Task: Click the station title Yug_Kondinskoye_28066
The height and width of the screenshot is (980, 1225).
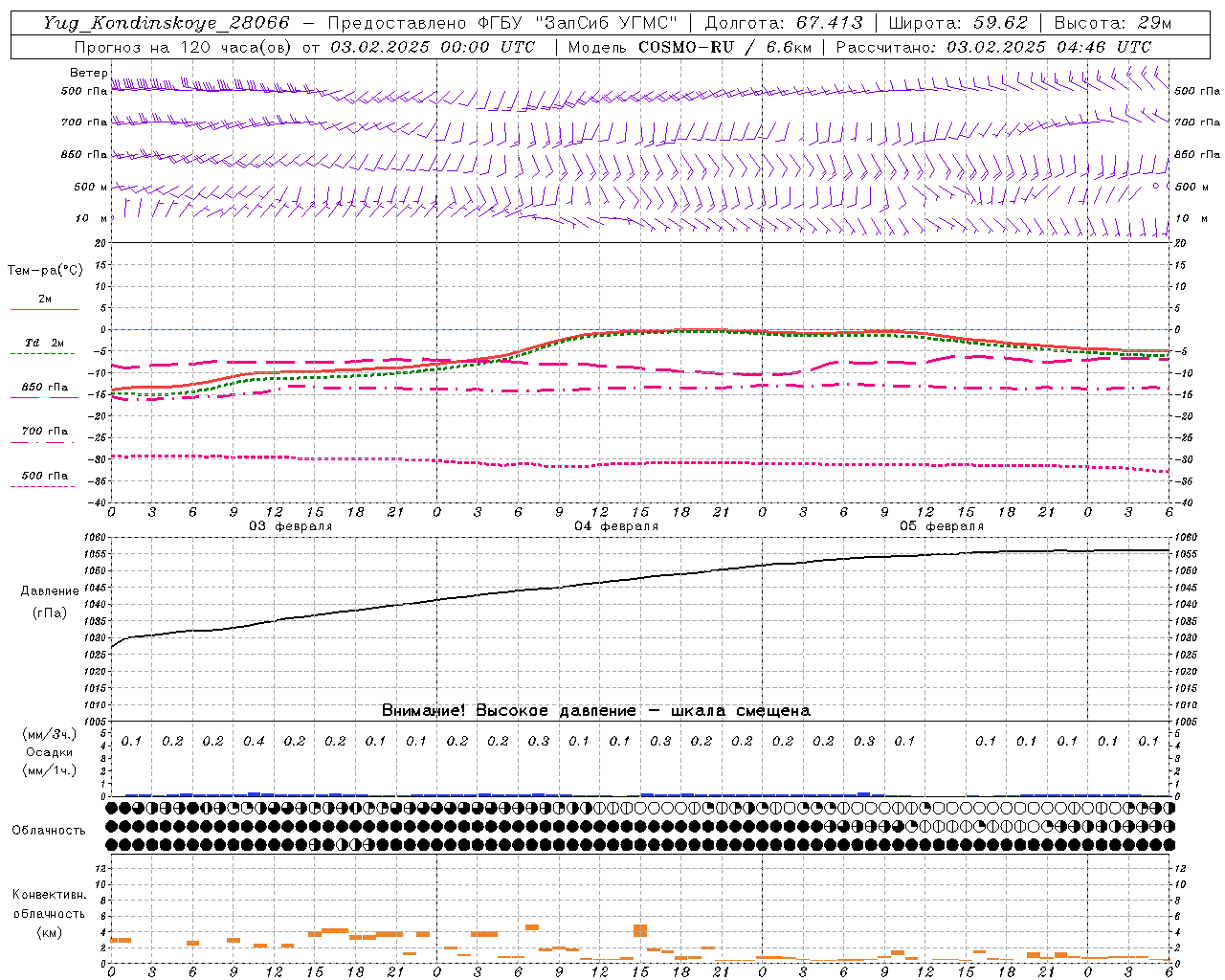Action: (x=166, y=23)
